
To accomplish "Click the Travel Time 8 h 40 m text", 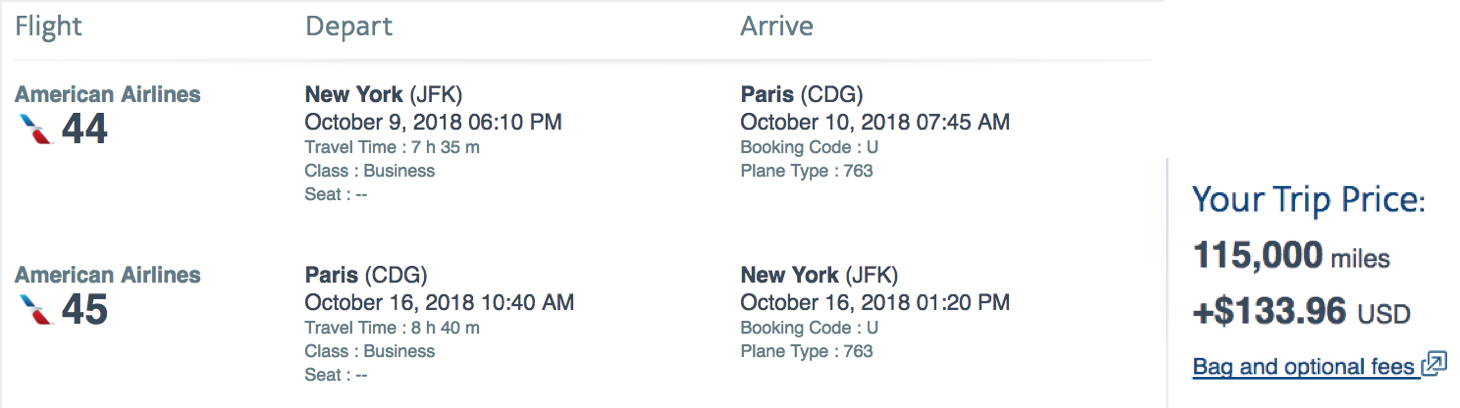I will (392, 327).
